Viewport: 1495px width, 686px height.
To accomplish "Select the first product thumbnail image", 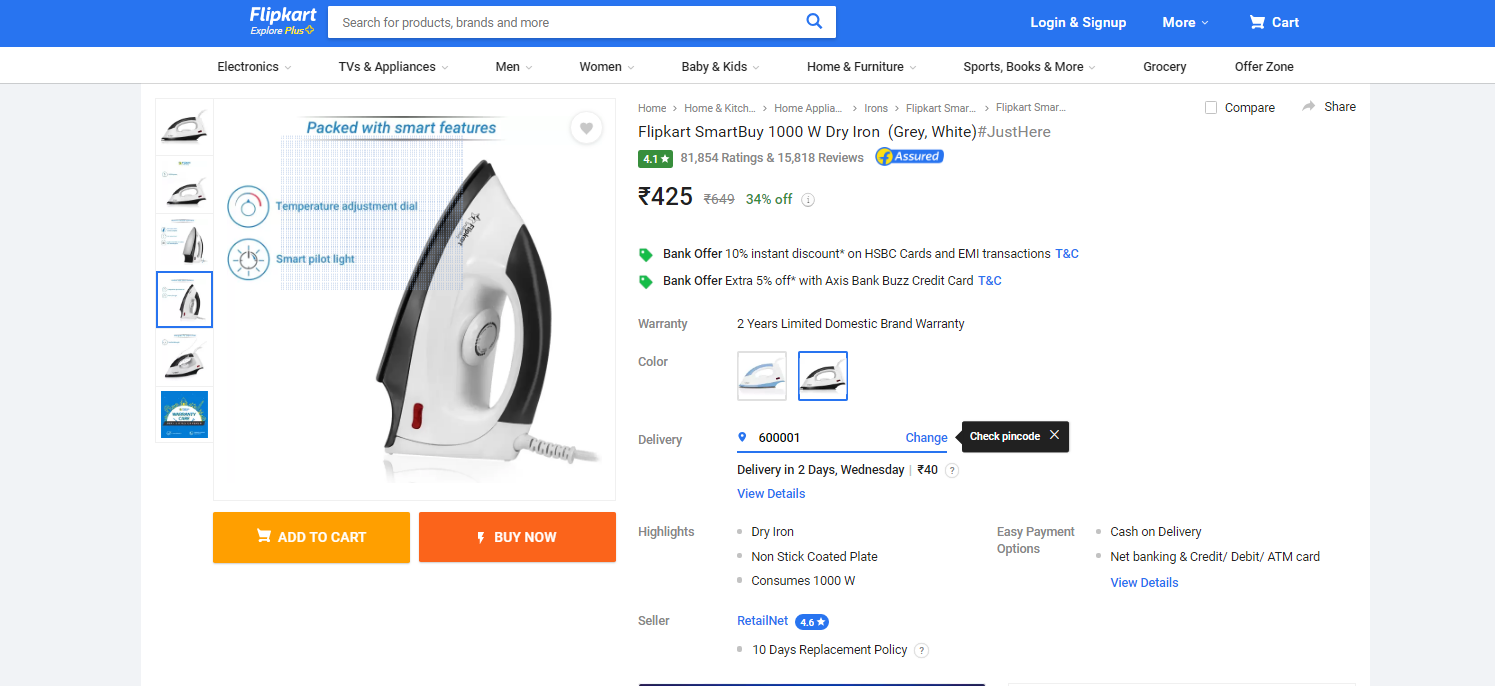I will pyautogui.click(x=185, y=127).
